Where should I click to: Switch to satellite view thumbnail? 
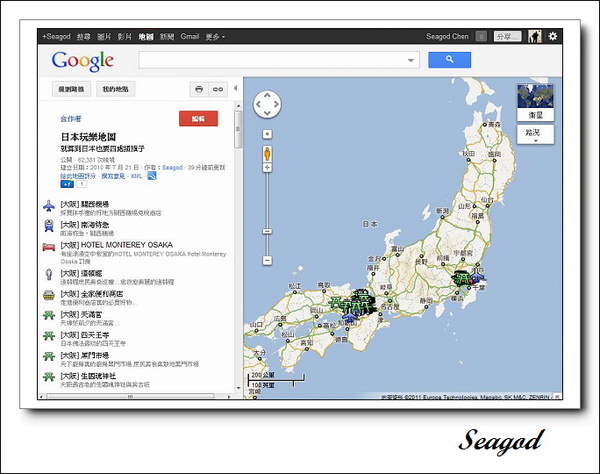535,102
